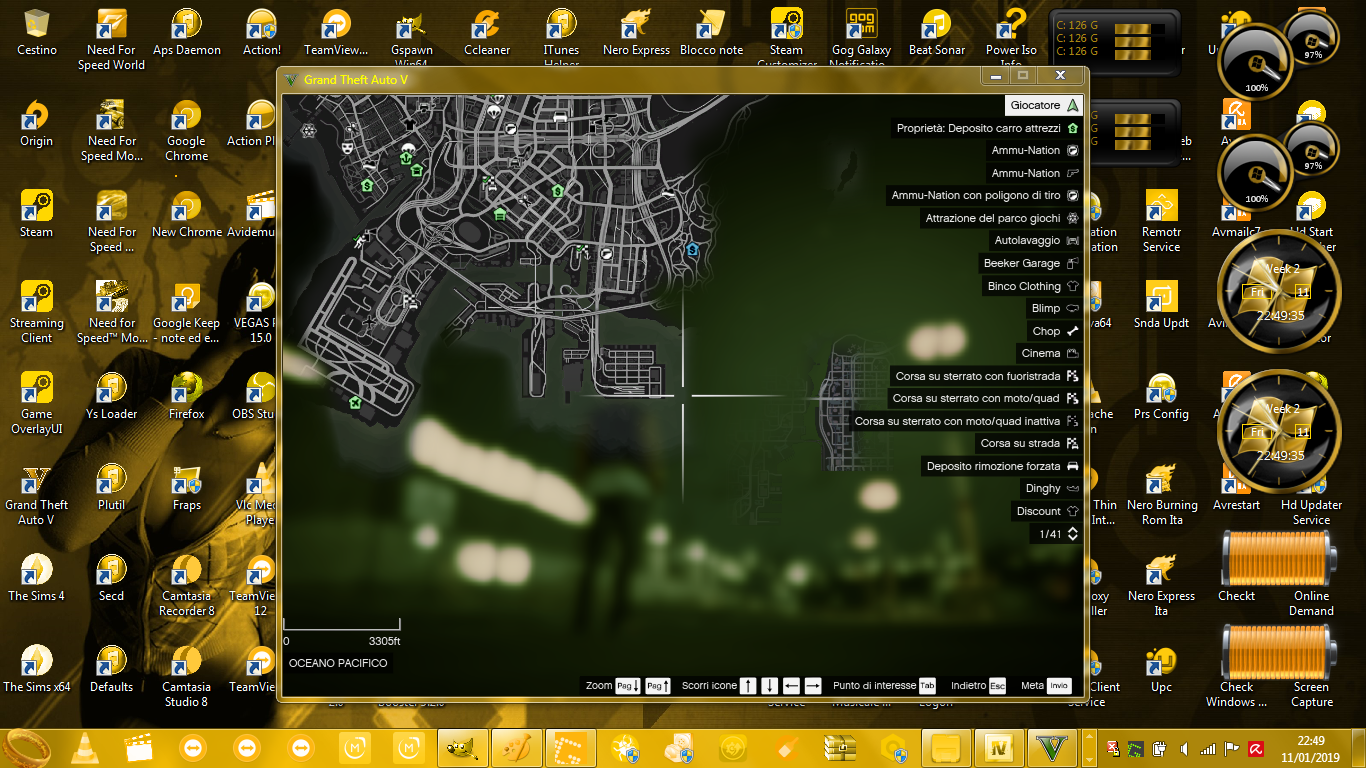Click the VLC cone taskbar icon
This screenshot has height=768, width=1366.
click(x=86, y=748)
